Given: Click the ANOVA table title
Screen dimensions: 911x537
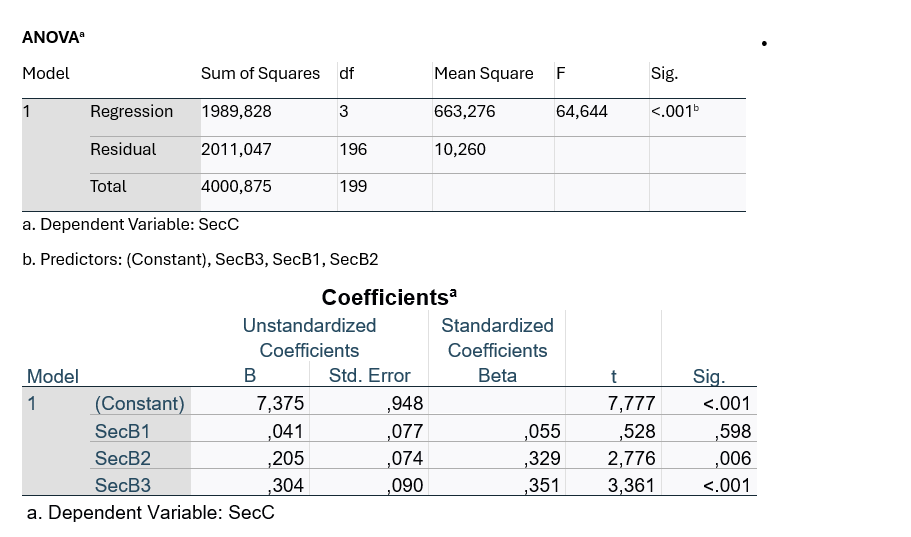Looking at the screenshot, I should tap(53, 37).
